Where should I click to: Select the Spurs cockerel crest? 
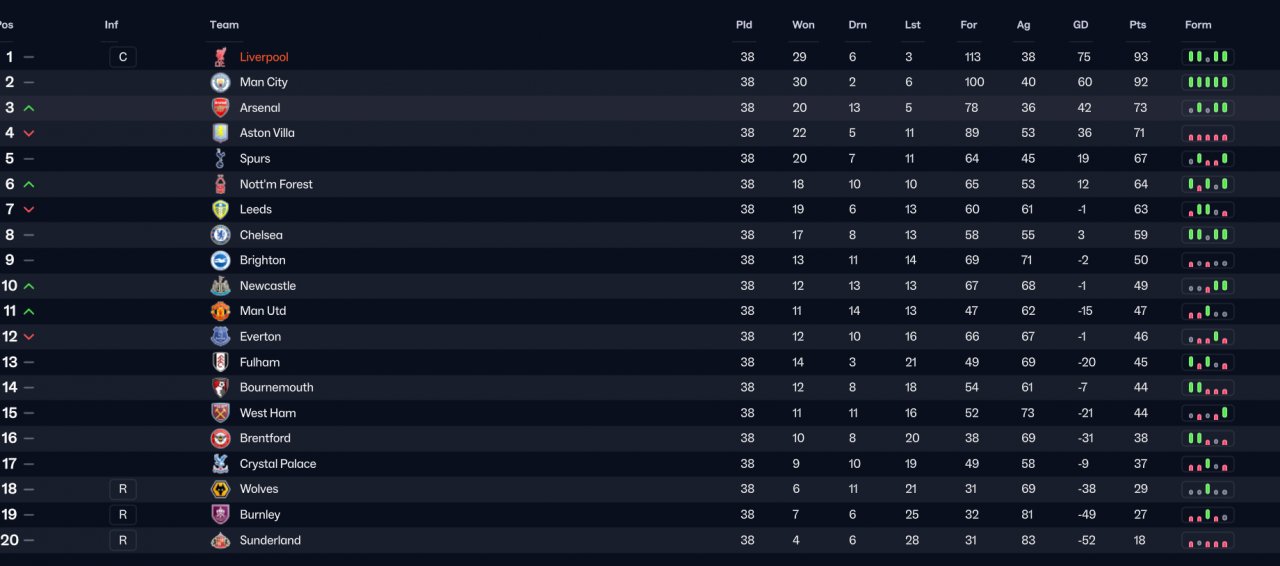[220, 158]
